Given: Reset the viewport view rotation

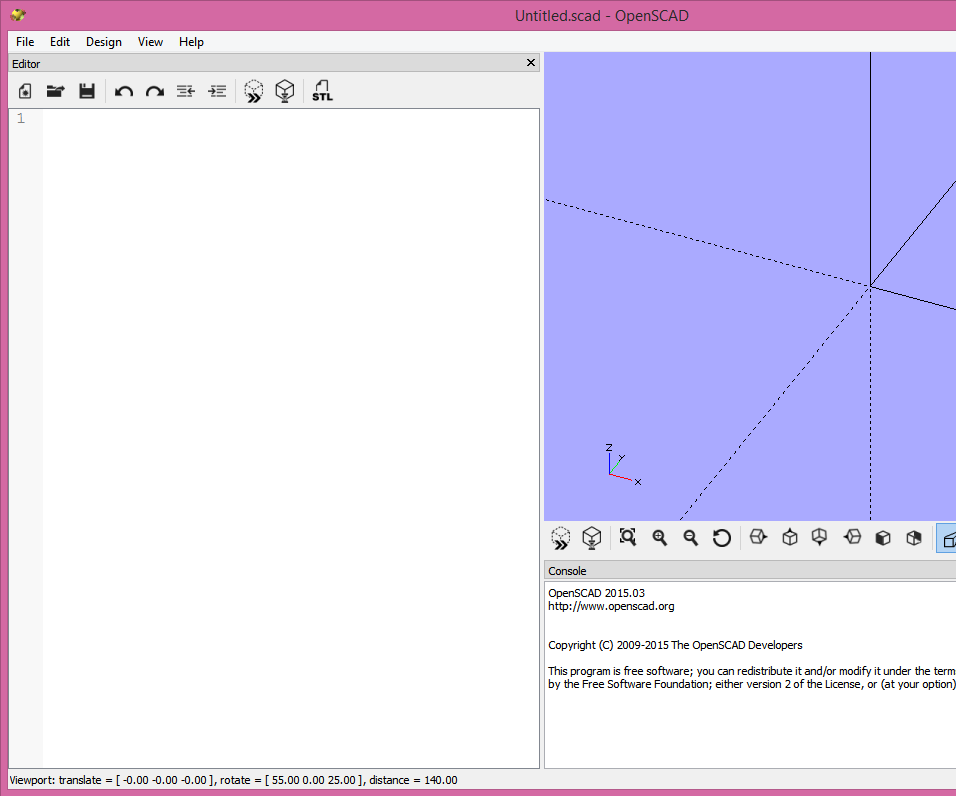Looking at the screenshot, I should [722, 537].
